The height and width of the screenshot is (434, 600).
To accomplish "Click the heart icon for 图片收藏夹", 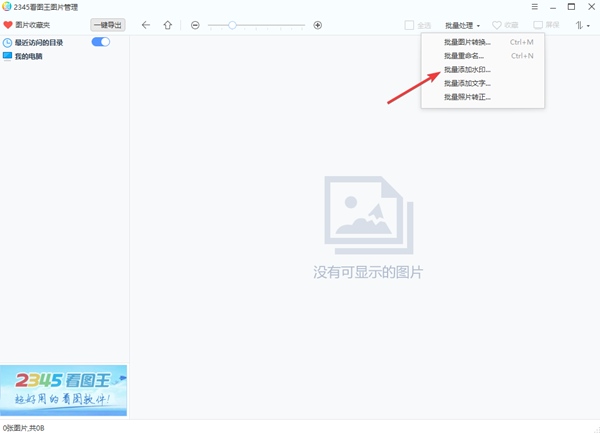I will tap(8, 25).
